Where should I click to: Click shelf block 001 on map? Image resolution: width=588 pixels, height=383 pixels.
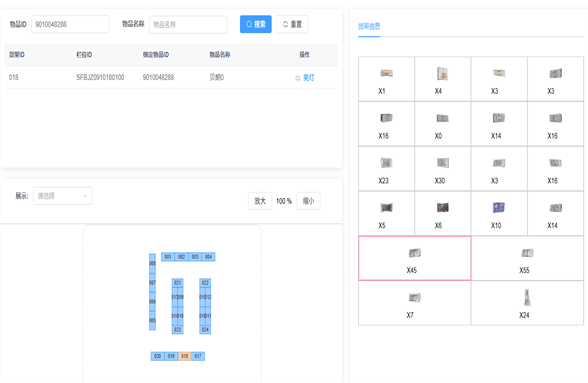point(168,257)
